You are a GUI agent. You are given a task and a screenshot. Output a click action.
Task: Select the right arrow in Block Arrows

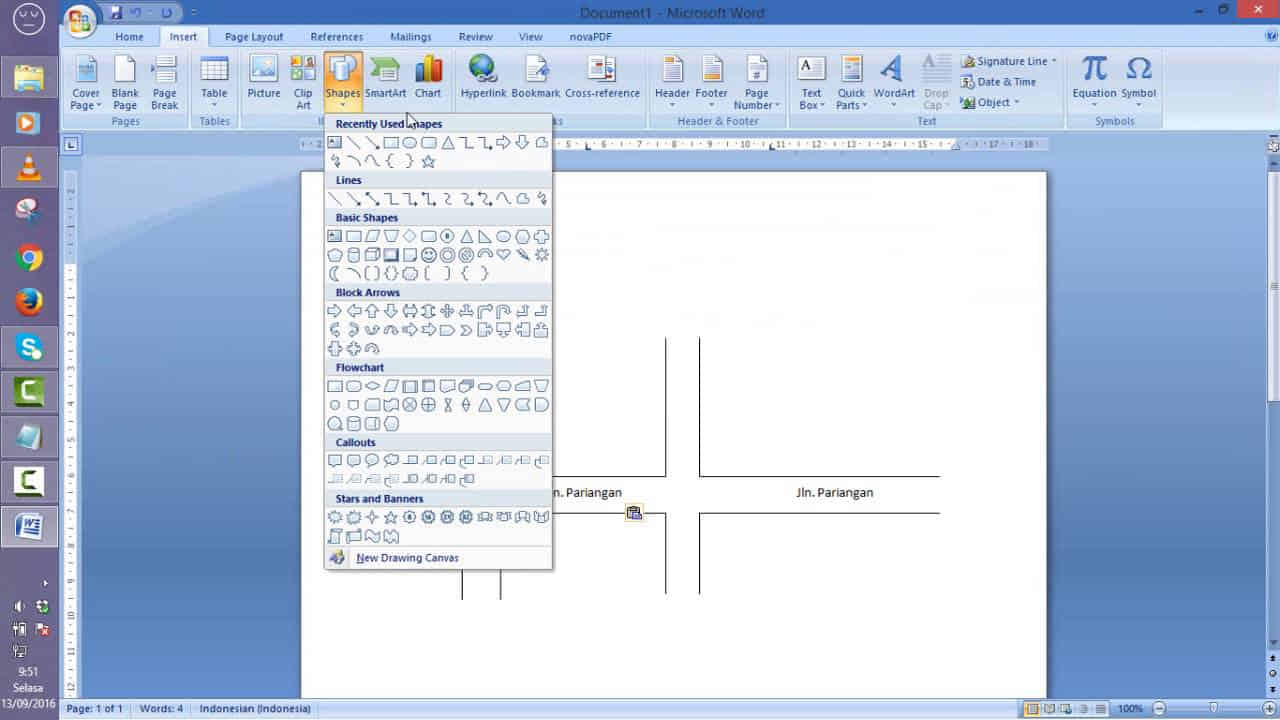point(335,311)
